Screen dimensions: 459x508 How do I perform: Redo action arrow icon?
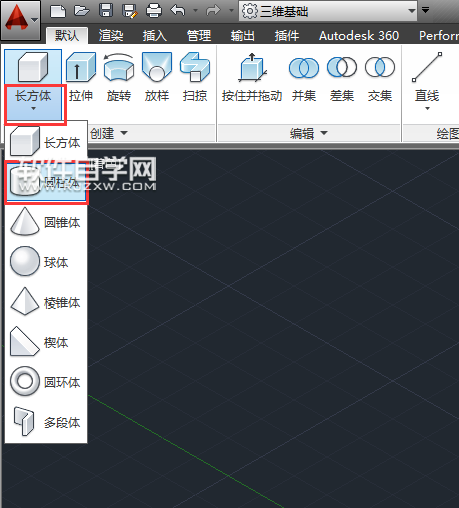[213, 11]
